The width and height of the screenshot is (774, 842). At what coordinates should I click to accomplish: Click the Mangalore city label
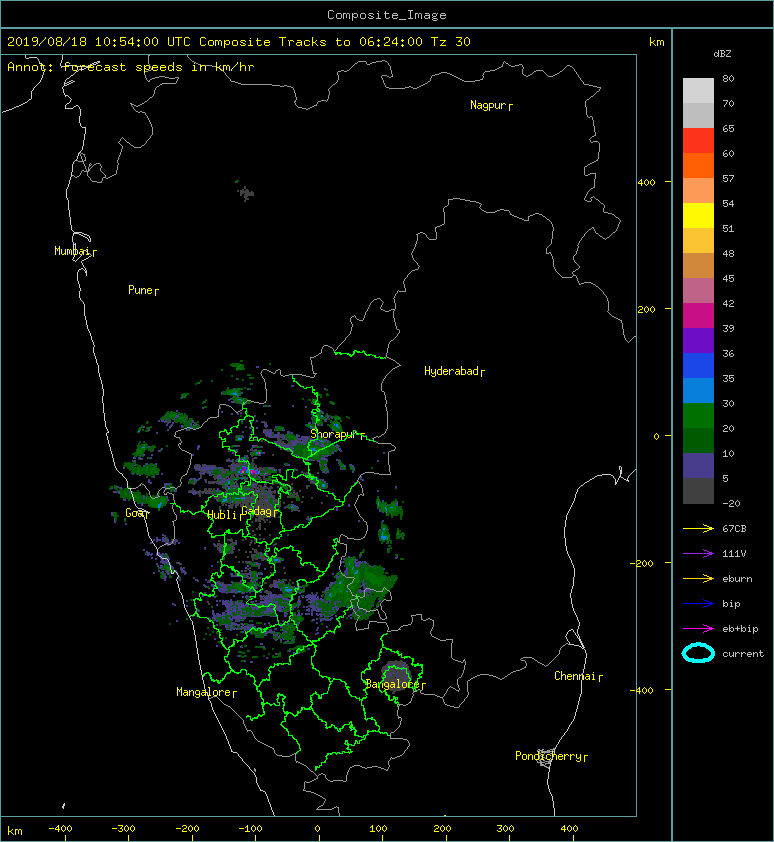[x=206, y=692]
